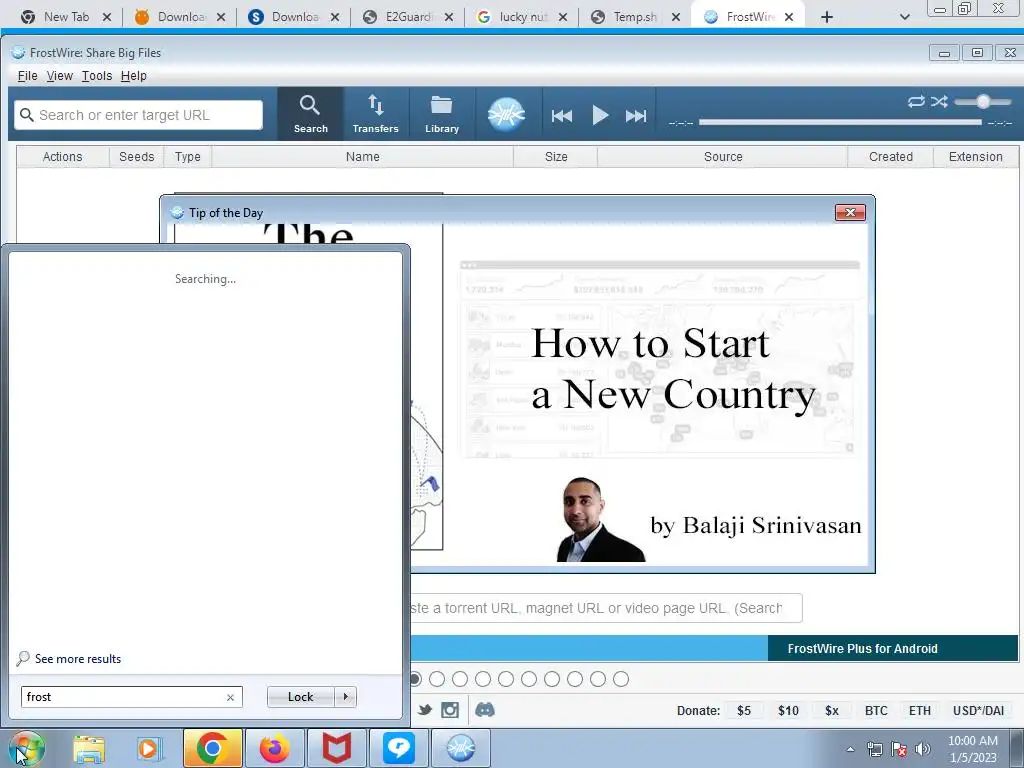The image size is (1024, 768).
Task: Expand the browser tab search chevron
Action: coord(904,17)
